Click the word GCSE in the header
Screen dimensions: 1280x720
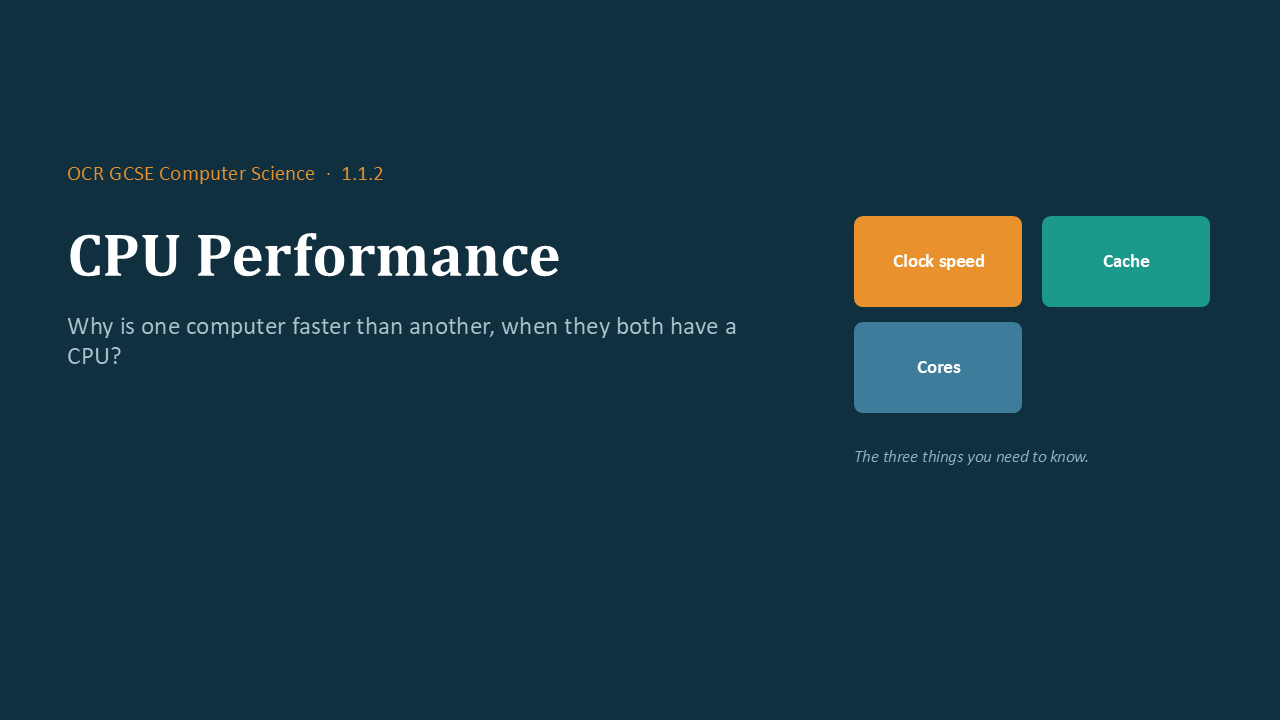pyautogui.click(x=131, y=174)
